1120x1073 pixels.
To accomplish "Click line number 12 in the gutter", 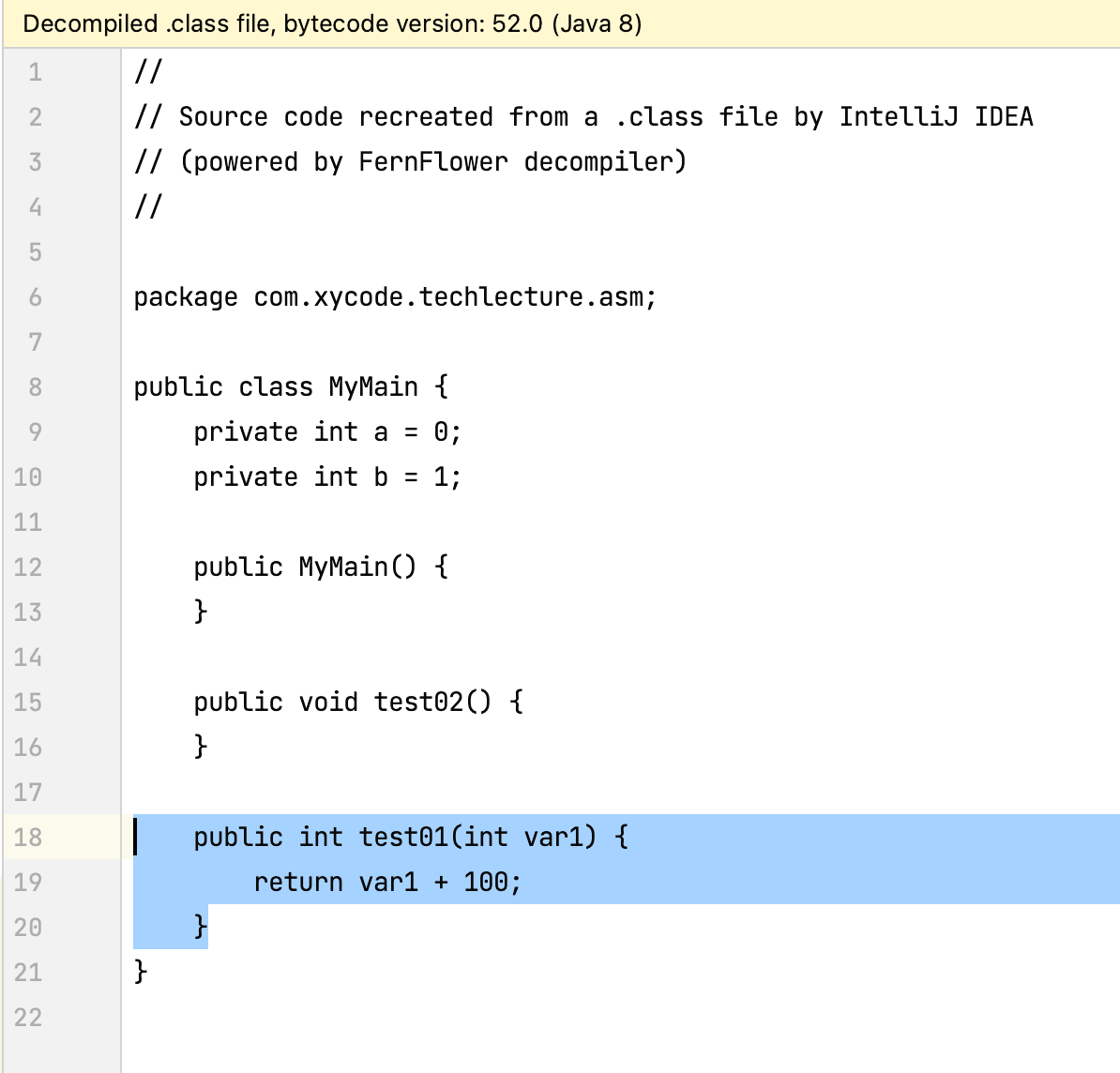I will (28, 567).
